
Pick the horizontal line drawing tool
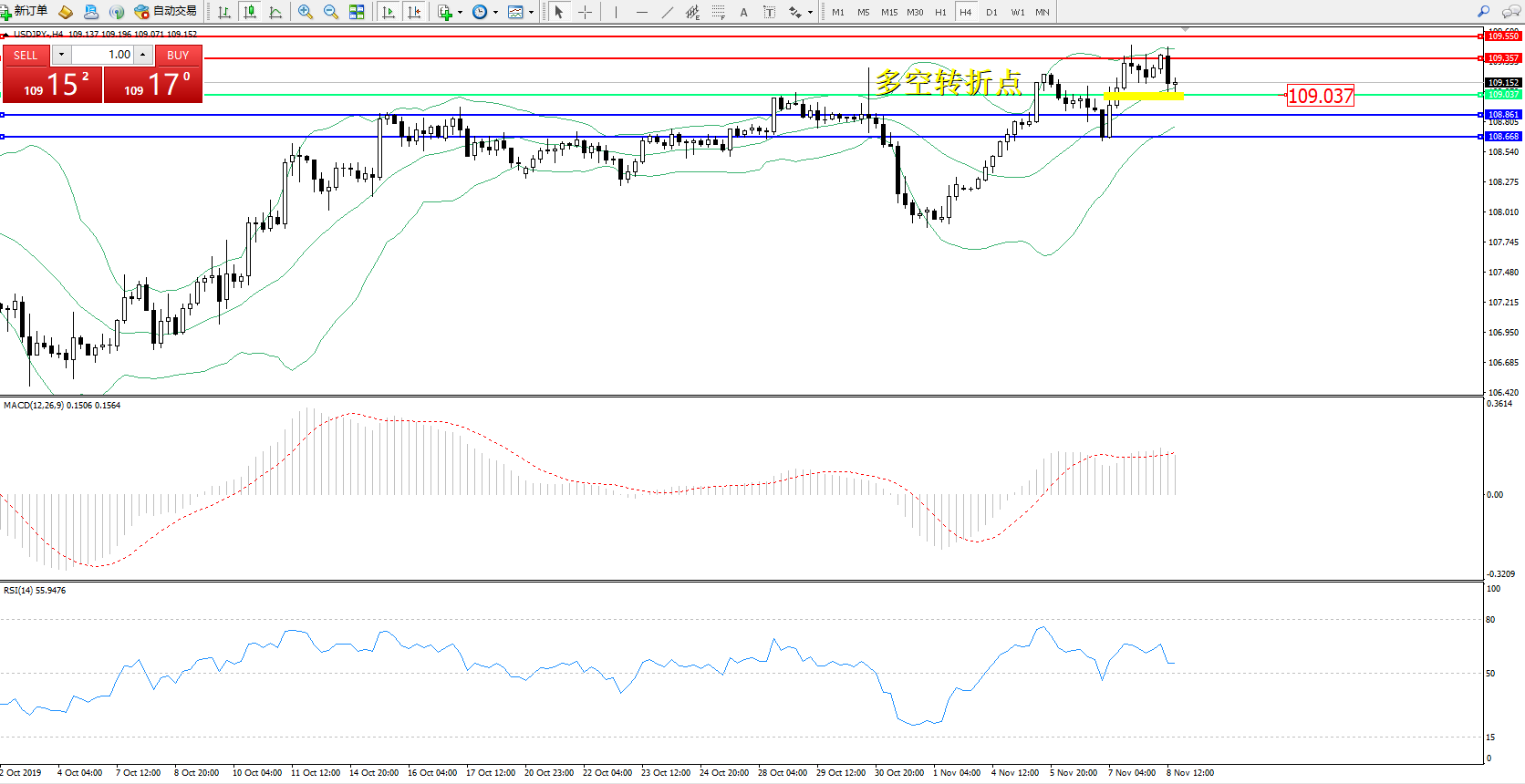(642, 12)
